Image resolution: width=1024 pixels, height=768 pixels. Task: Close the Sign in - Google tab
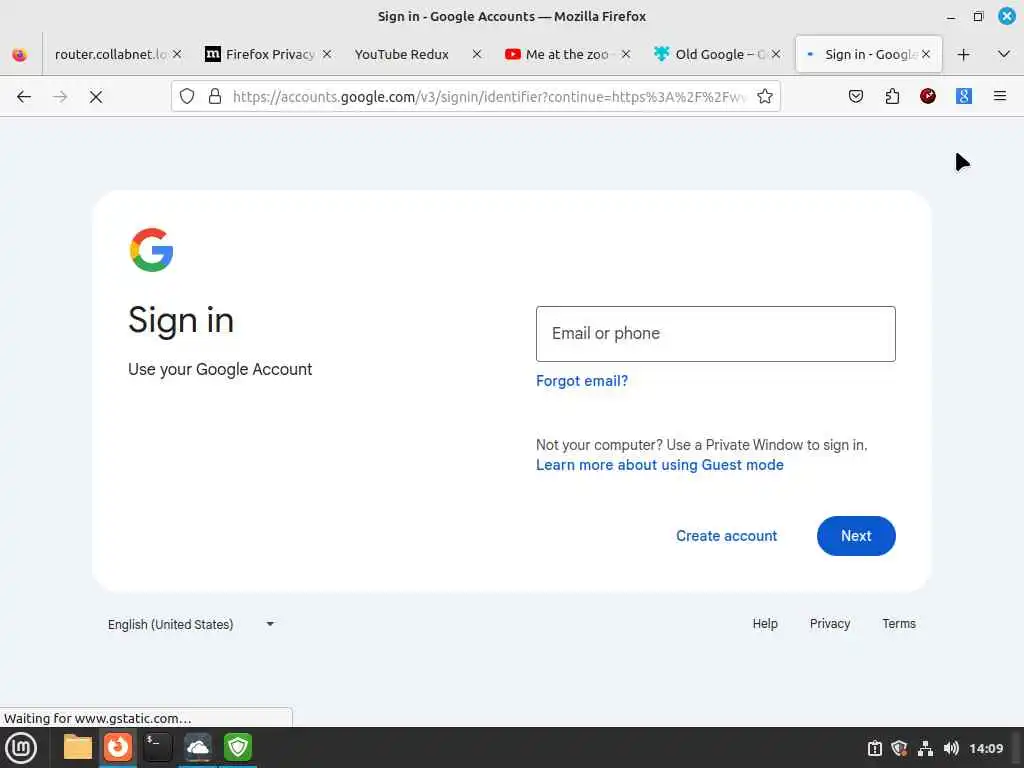[x=926, y=54]
